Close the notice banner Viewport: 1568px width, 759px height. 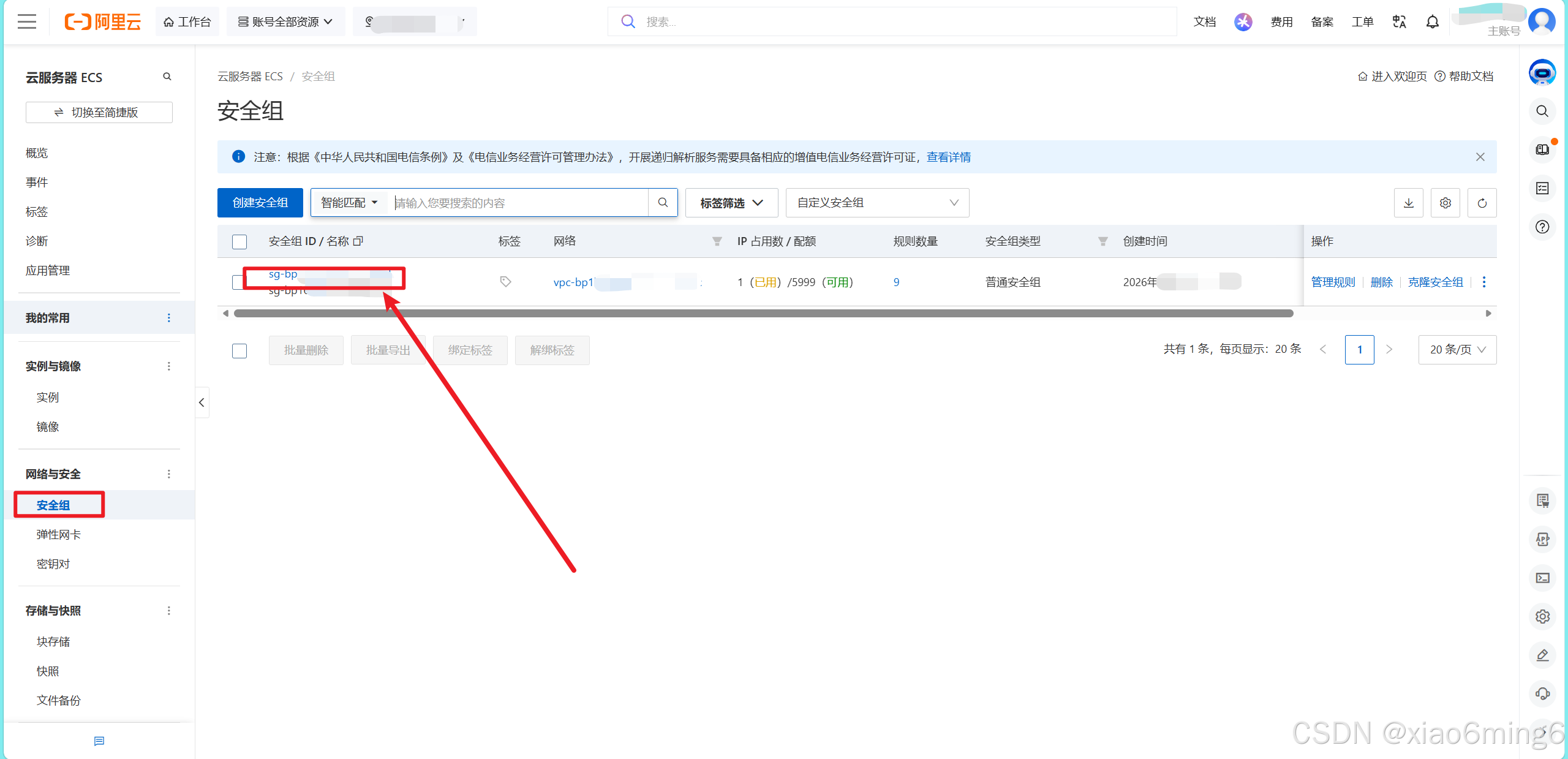click(x=1480, y=157)
